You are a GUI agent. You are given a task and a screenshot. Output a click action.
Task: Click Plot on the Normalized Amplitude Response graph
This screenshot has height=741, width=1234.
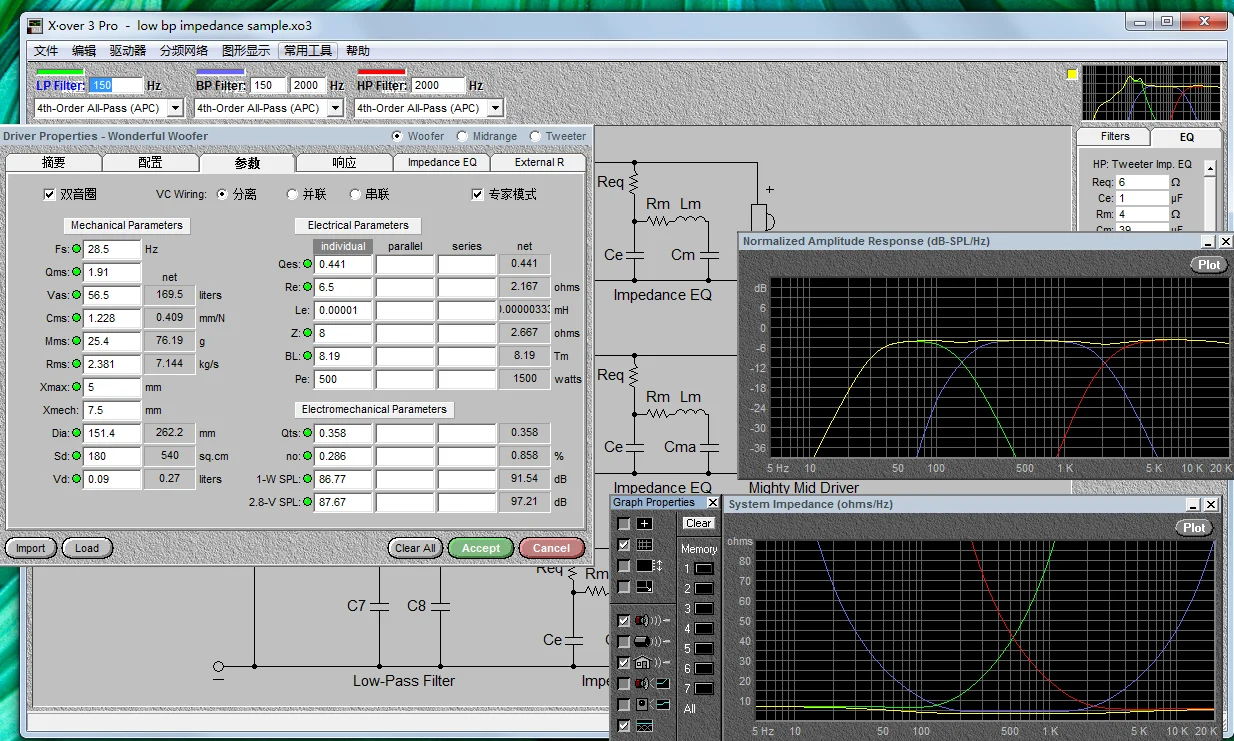point(1209,265)
